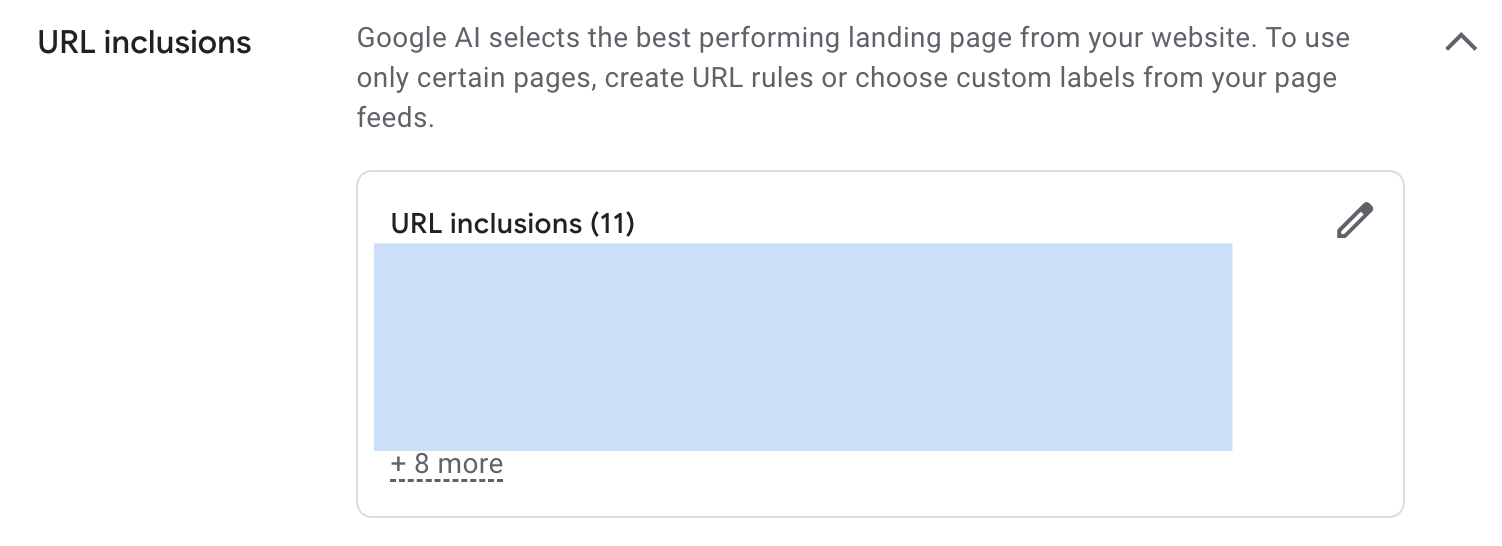
Task: Click the pencil edit icon
Action: [x=1355, y=221]
